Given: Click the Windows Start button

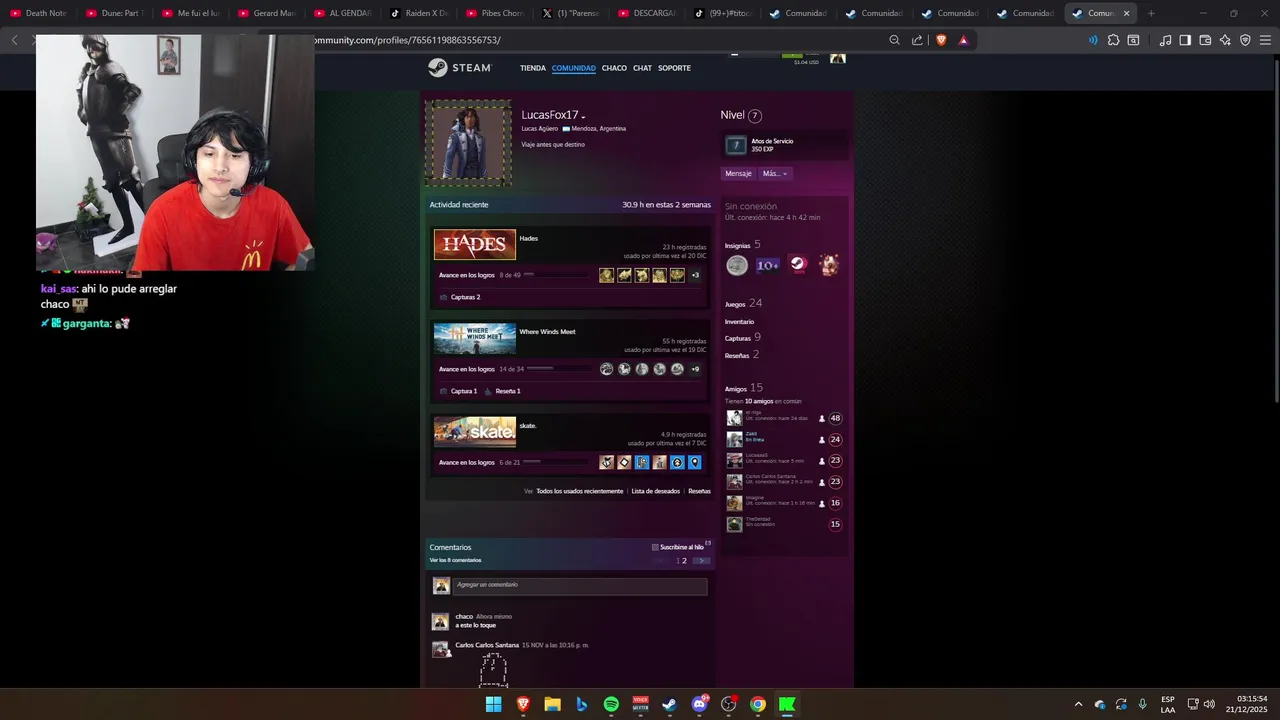Looking at the screenshot, I should pyautogui.click(x=493, y=704).
